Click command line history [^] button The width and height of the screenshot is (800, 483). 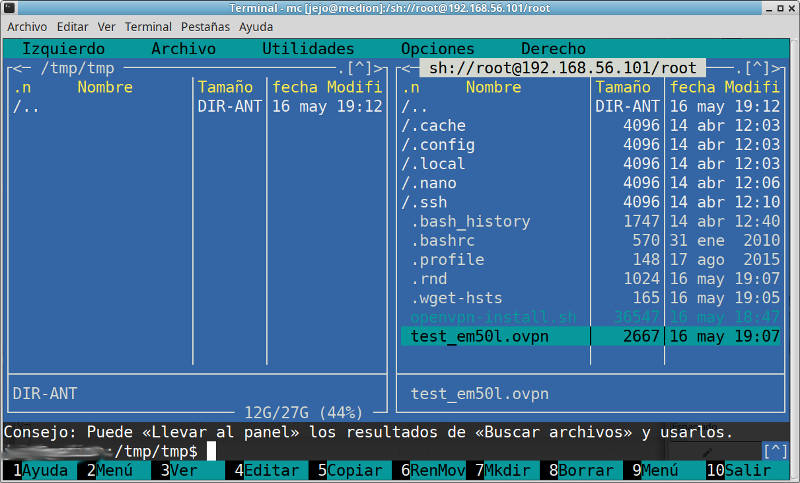pos(776,451)
